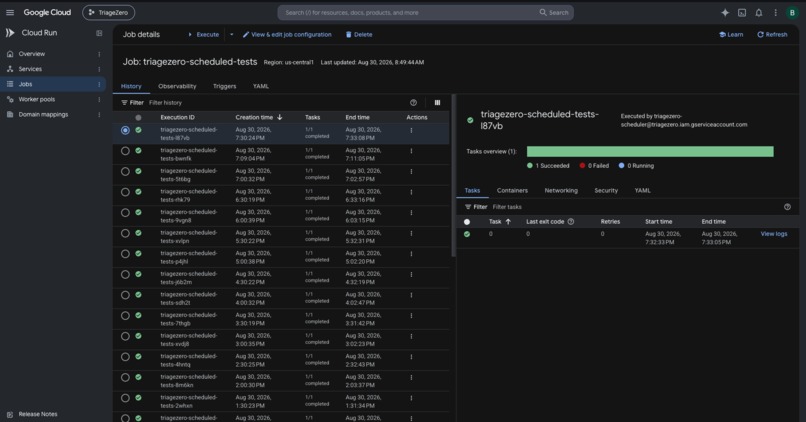This screenshot has height=422, width=806.
Task: Open the more menu beside Jobs
Action: [99, 84]
